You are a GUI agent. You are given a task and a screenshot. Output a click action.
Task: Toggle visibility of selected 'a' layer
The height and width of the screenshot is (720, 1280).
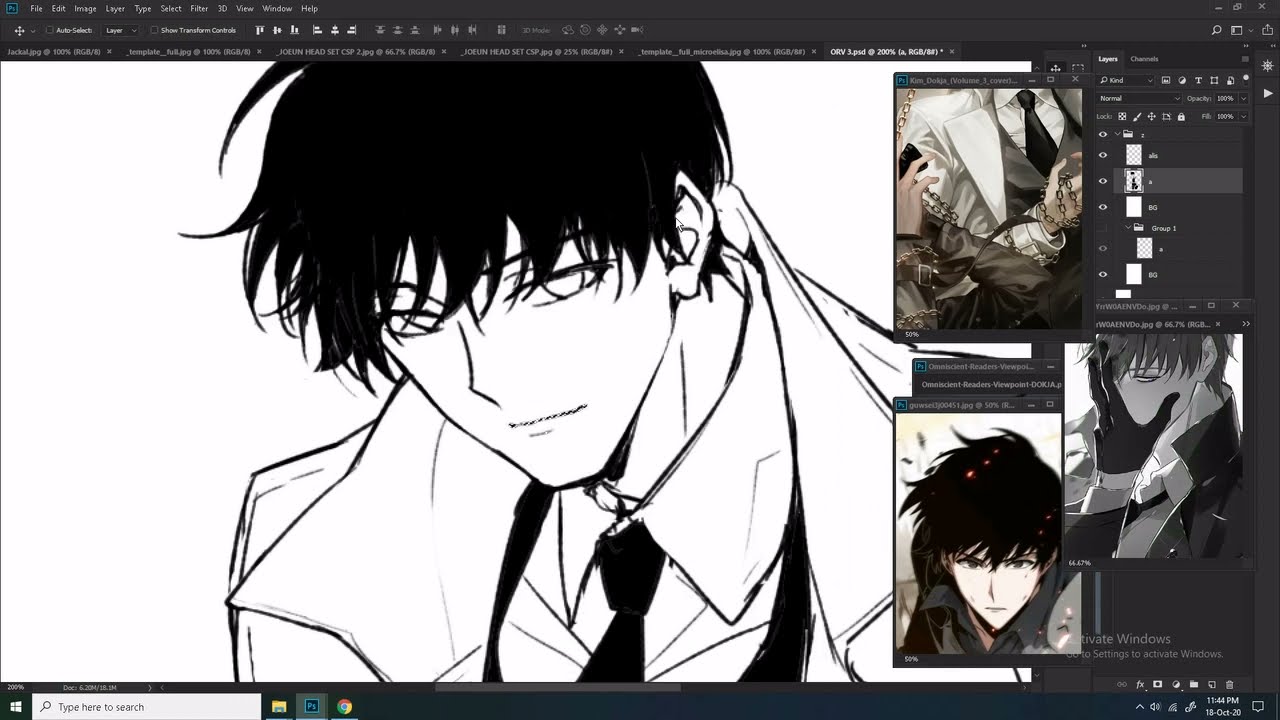(x=1103, y=181)
